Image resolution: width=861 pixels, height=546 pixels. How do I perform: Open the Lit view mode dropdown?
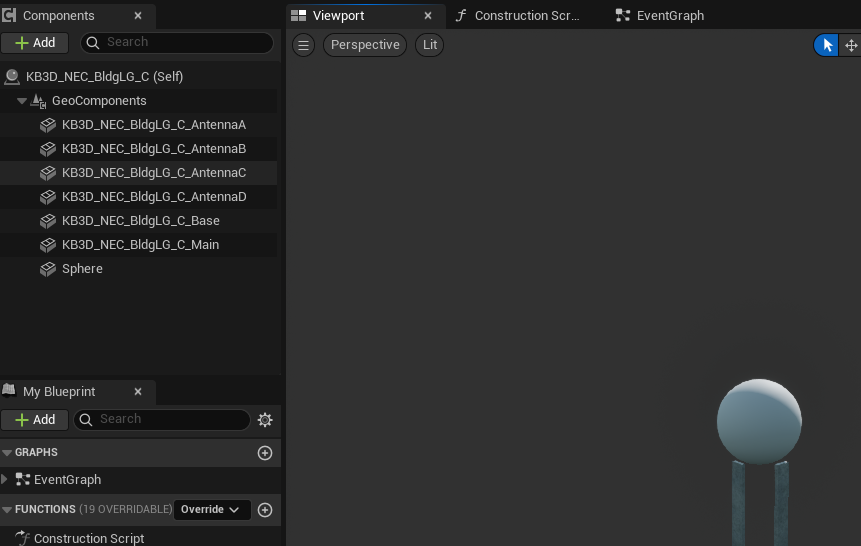[x=429, y=45]
